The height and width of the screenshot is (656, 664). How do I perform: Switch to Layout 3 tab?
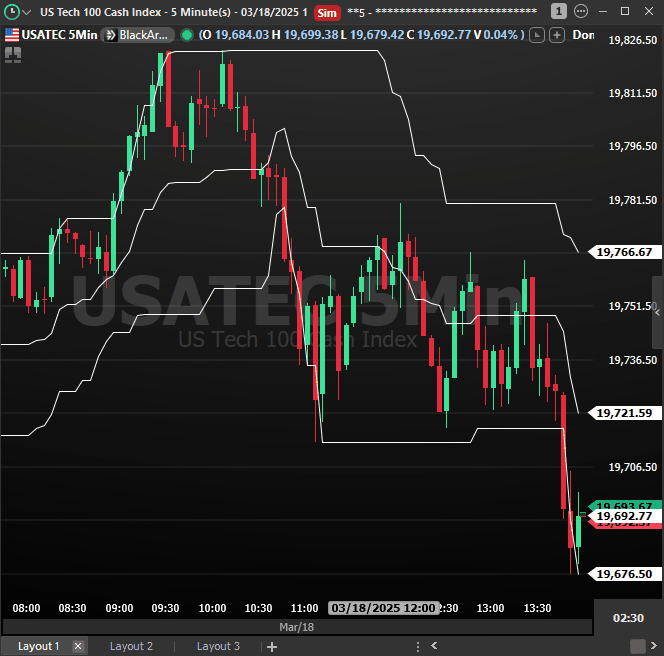218,646
